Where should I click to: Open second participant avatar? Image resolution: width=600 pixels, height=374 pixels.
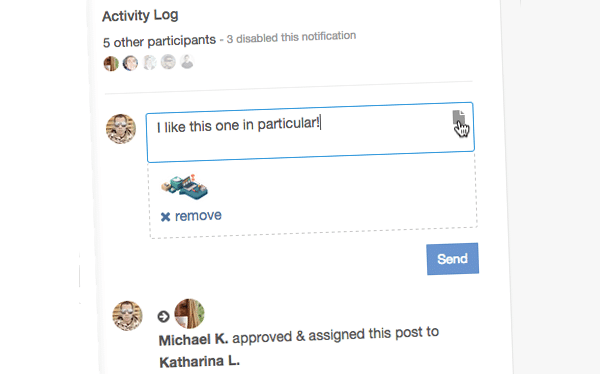(x=130, y=63)
